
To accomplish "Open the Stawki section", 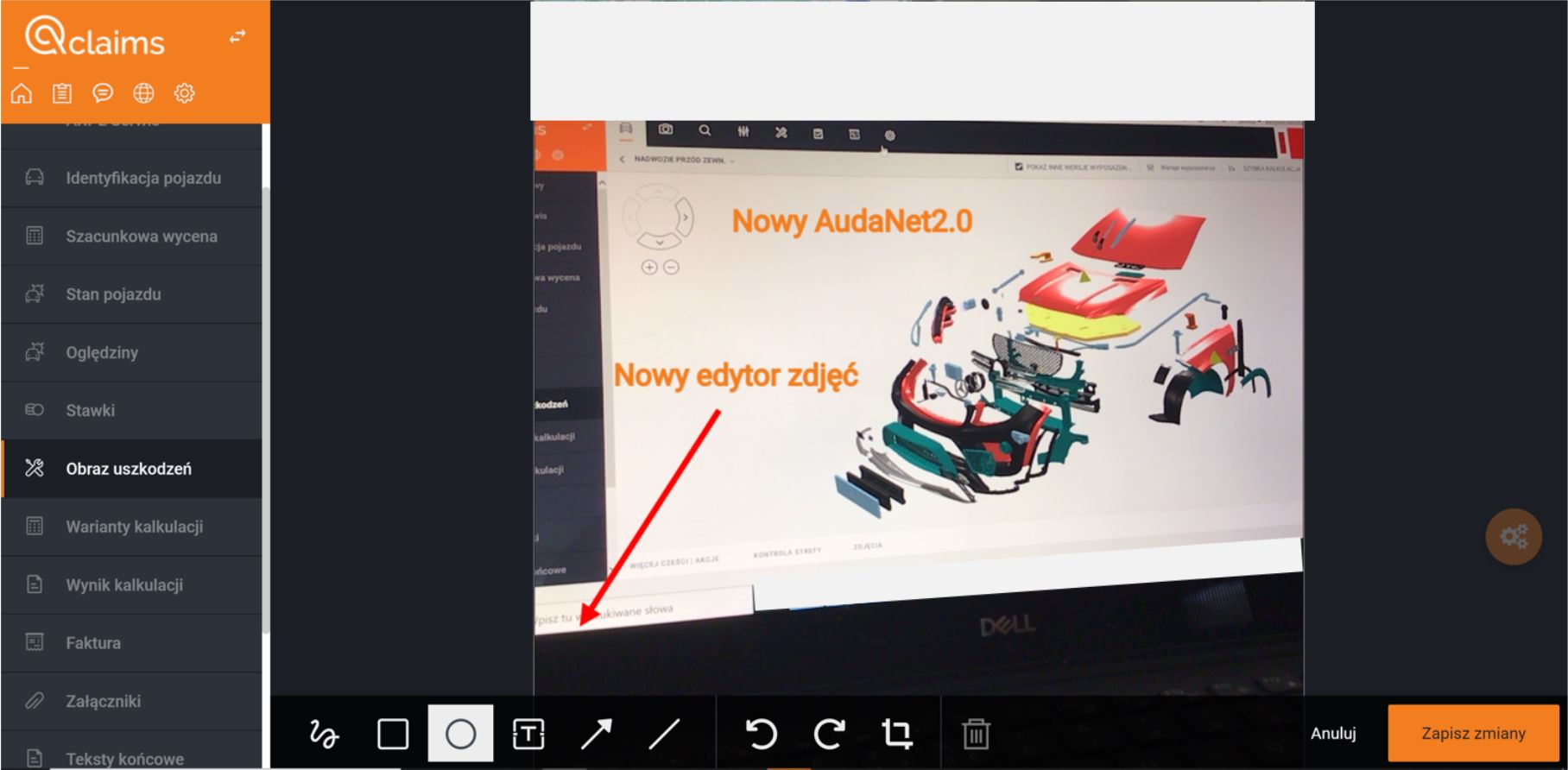I will pos(131,410).
